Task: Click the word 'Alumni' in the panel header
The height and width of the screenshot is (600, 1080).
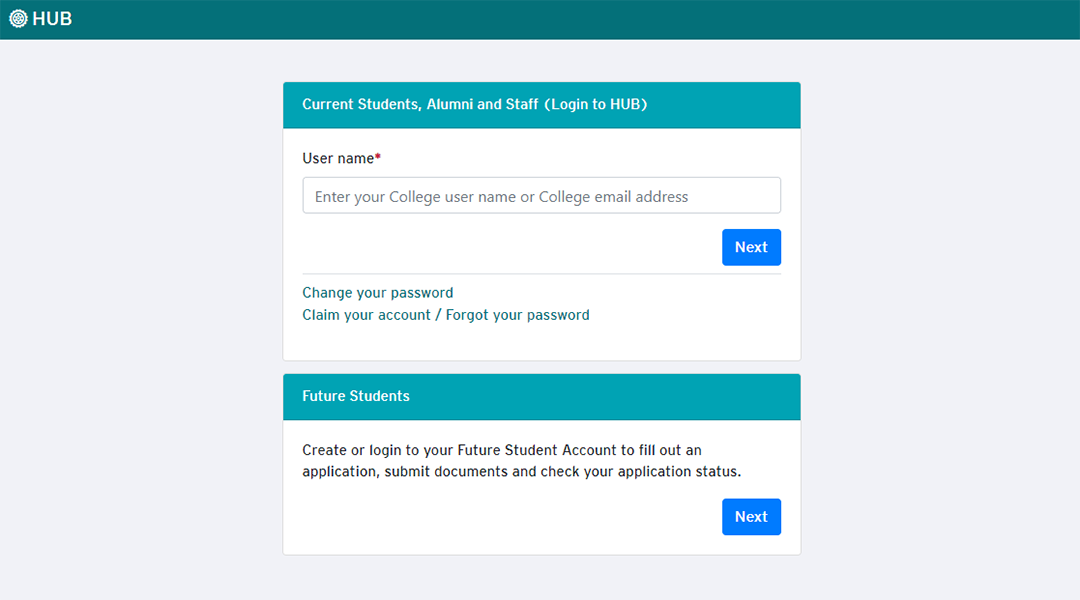Action: click(449, 104)
